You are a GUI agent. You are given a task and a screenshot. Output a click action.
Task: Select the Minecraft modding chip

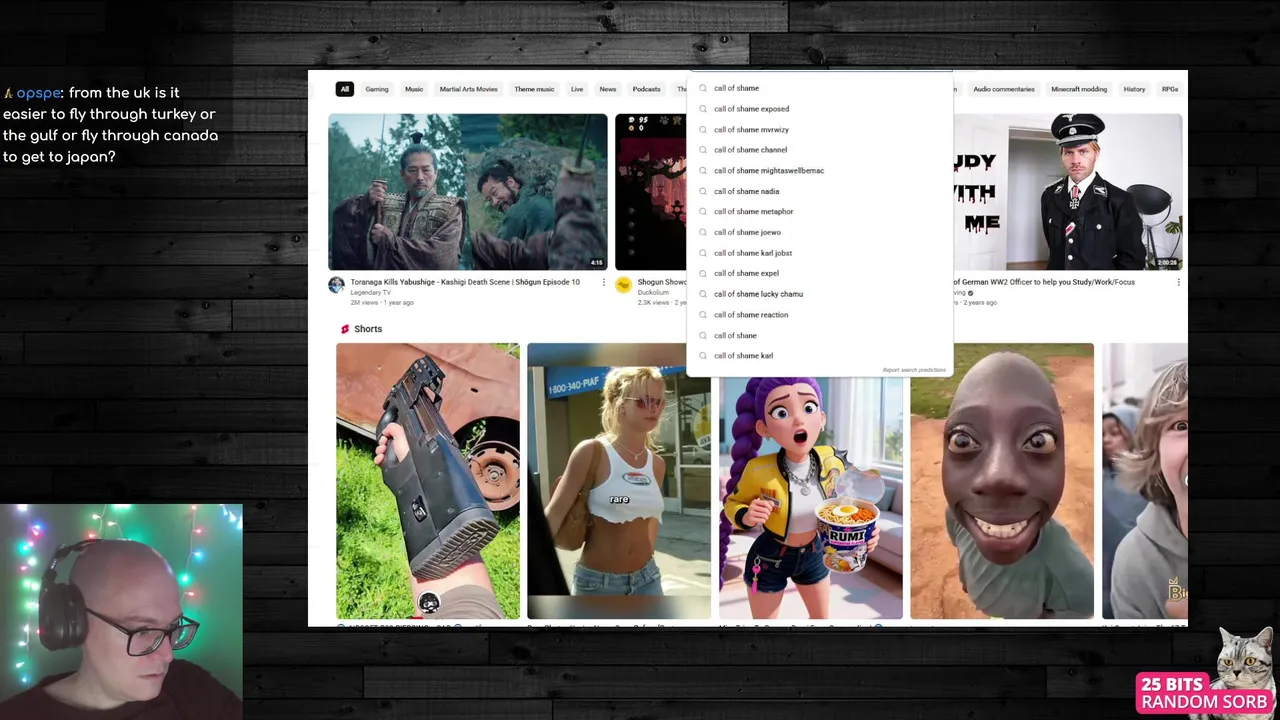click(1079, 89)
